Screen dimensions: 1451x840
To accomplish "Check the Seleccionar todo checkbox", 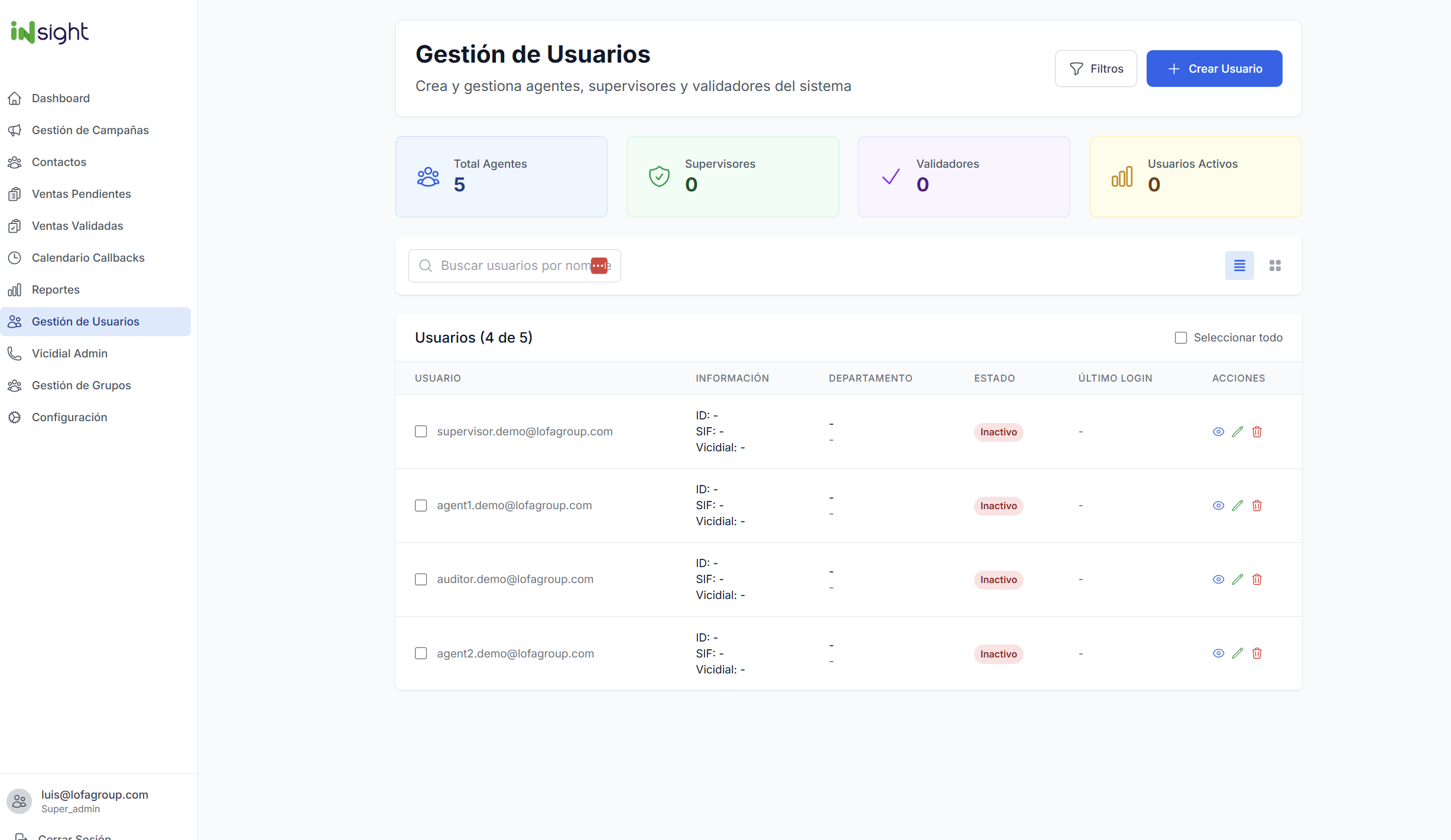I will pos(1181,337).
